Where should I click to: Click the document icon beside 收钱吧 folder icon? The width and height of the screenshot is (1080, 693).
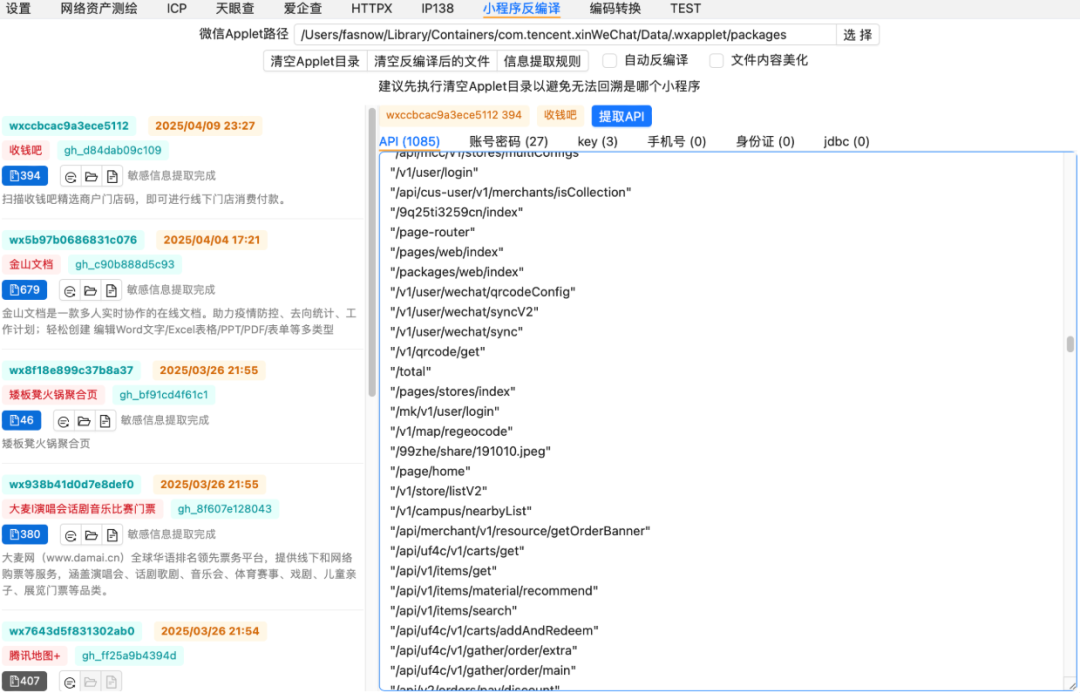click(x=112, y=176)
